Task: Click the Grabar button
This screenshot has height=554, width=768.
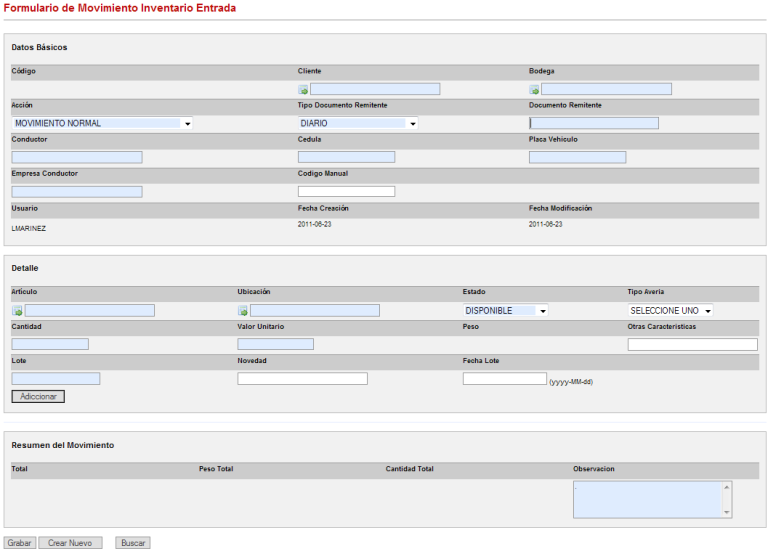Action: coord(20,543)
